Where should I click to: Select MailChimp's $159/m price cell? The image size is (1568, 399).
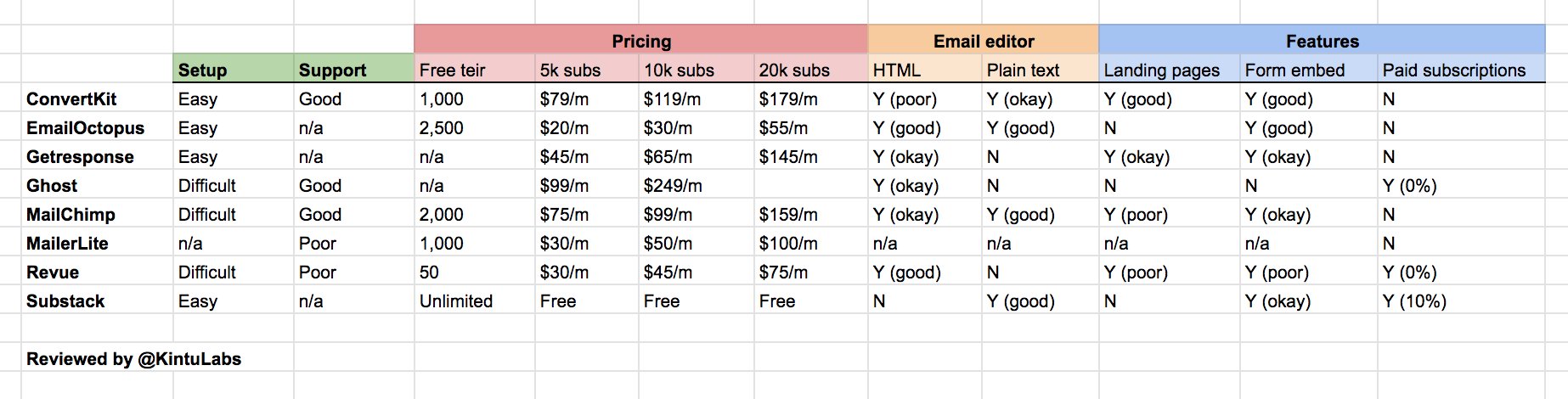pyautogui.click(x=810, y=214)
